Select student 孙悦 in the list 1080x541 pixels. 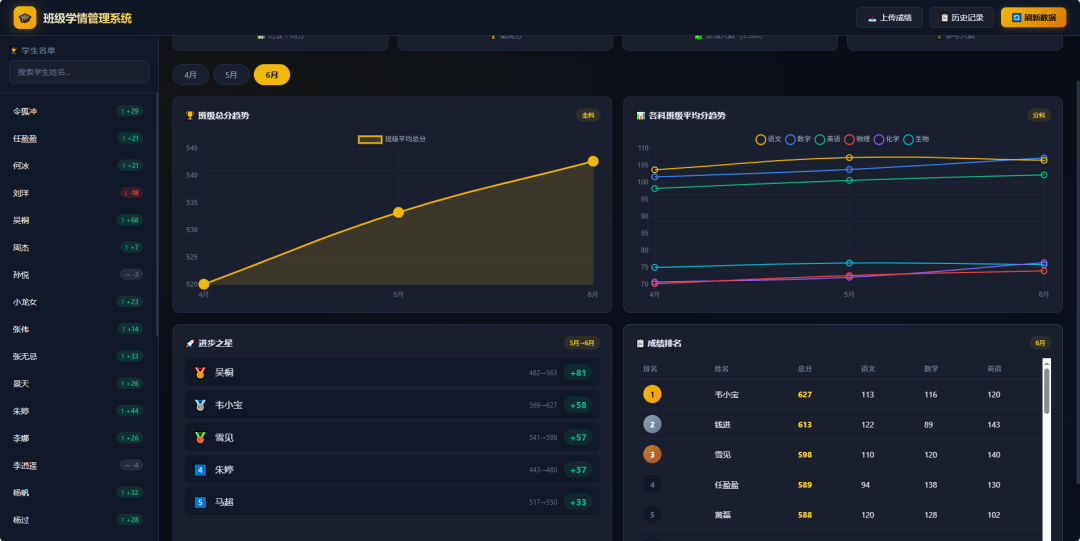78,275
